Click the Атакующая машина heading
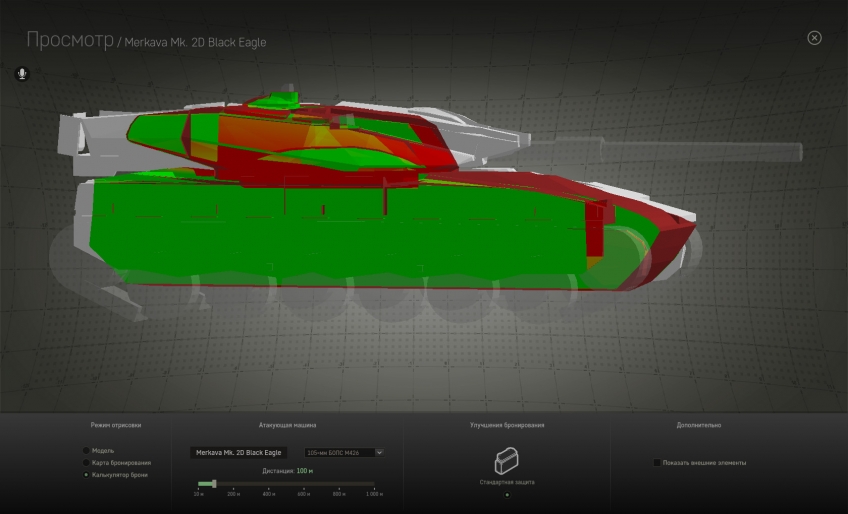This screenshot has height=514, width=848. (x=287, y=425)
